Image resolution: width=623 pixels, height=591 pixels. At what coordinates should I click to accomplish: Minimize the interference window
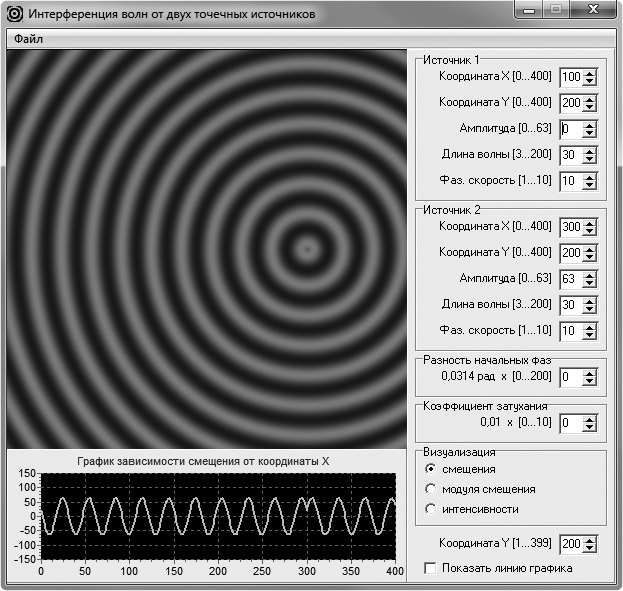pos(529,10)
